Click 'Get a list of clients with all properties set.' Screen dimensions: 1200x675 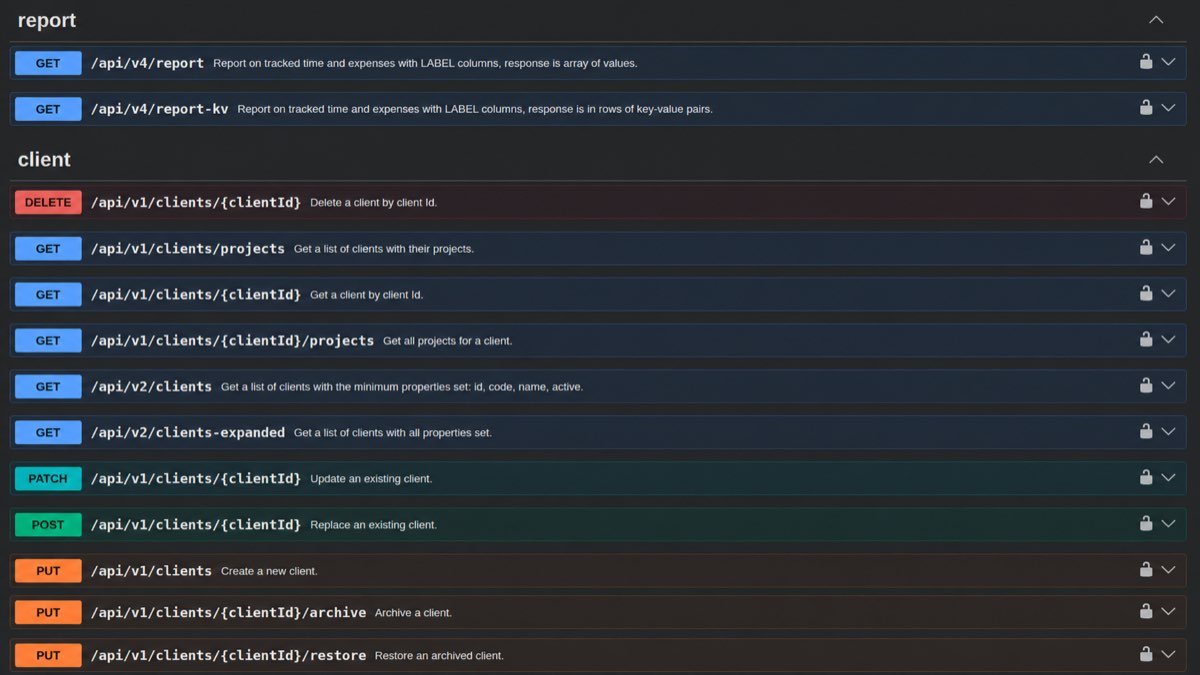pos(393,433)
